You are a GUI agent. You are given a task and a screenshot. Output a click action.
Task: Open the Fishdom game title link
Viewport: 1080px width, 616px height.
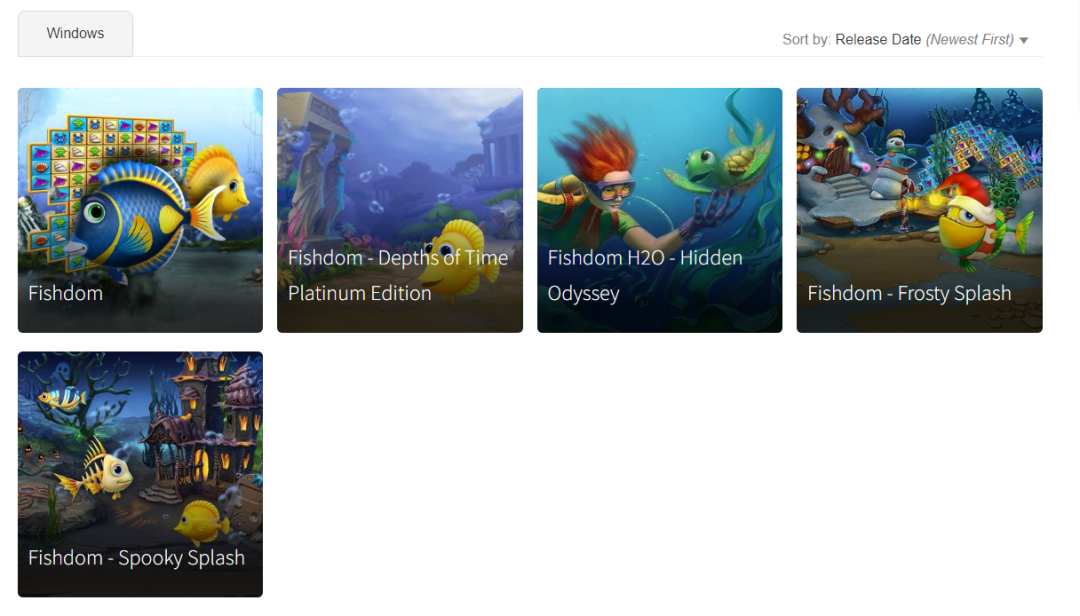(65, 294)
